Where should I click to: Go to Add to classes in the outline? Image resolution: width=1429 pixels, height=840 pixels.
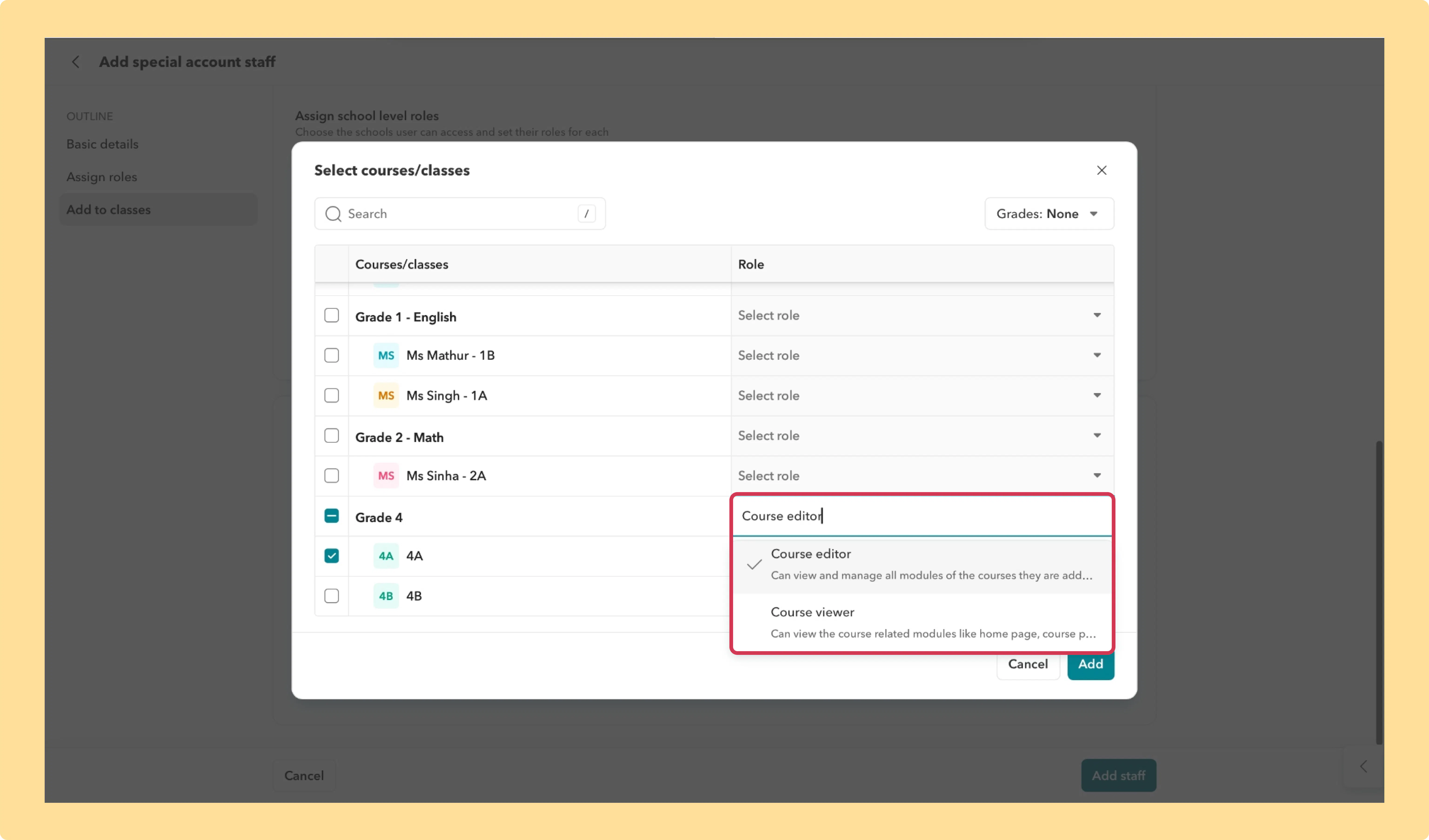[159, 210]
